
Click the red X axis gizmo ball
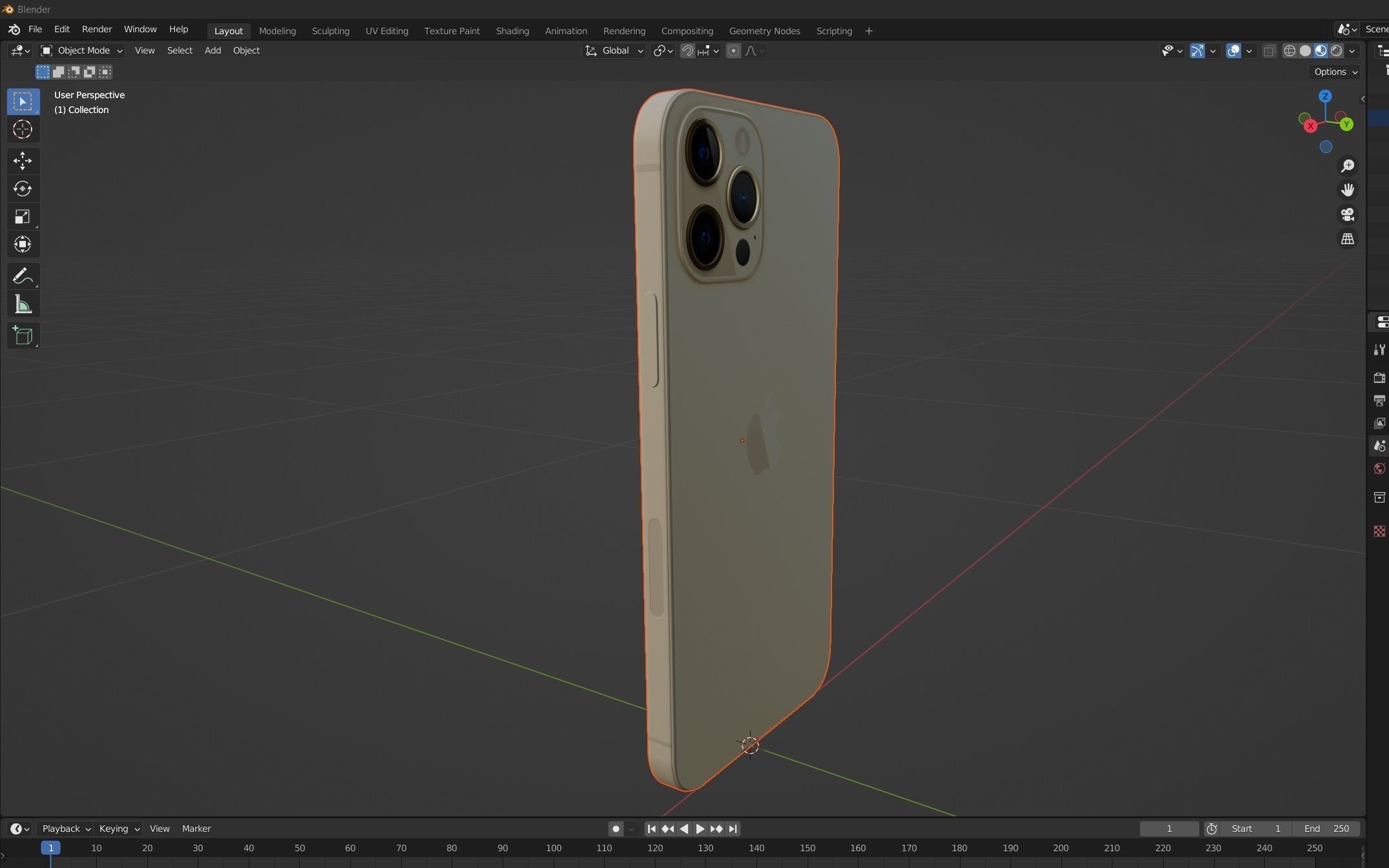pos(1310,126)
